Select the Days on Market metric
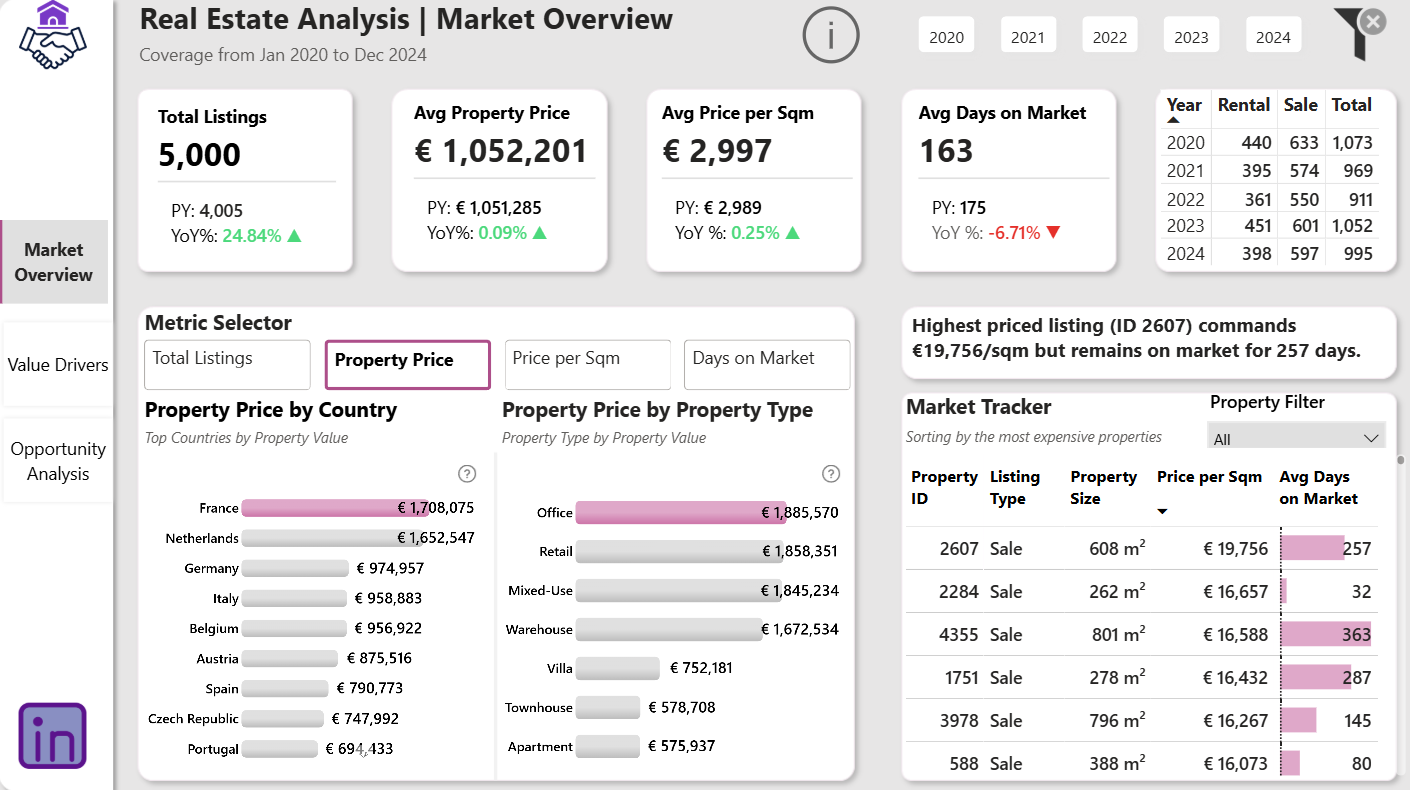Image resolution: width=1410 pixels, height=790 pixels. (767, 365)
